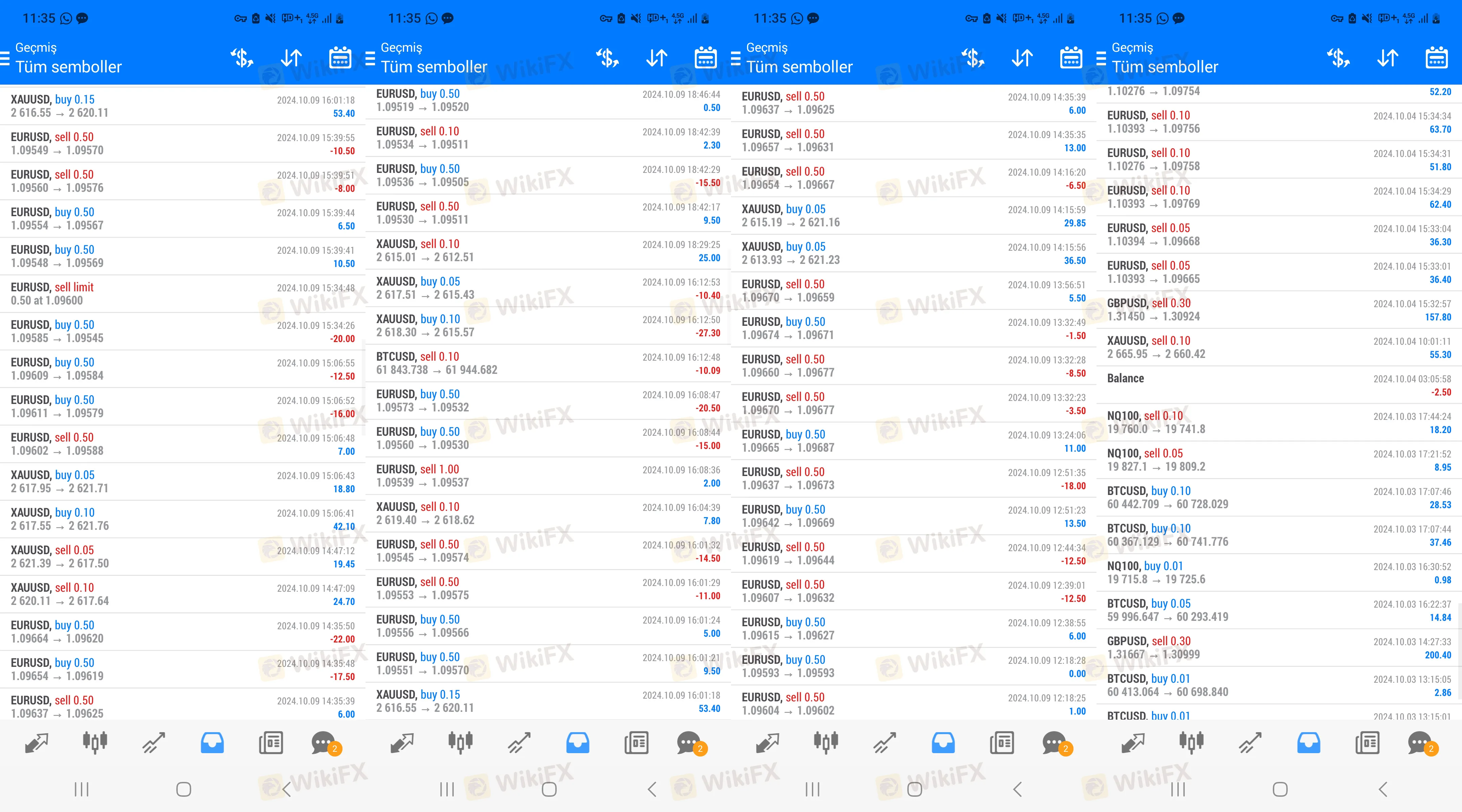This screenshot has width=1462, height=812.
Task: Tap dollar symbol filter icon in third screen
Action: click(972, 58)
